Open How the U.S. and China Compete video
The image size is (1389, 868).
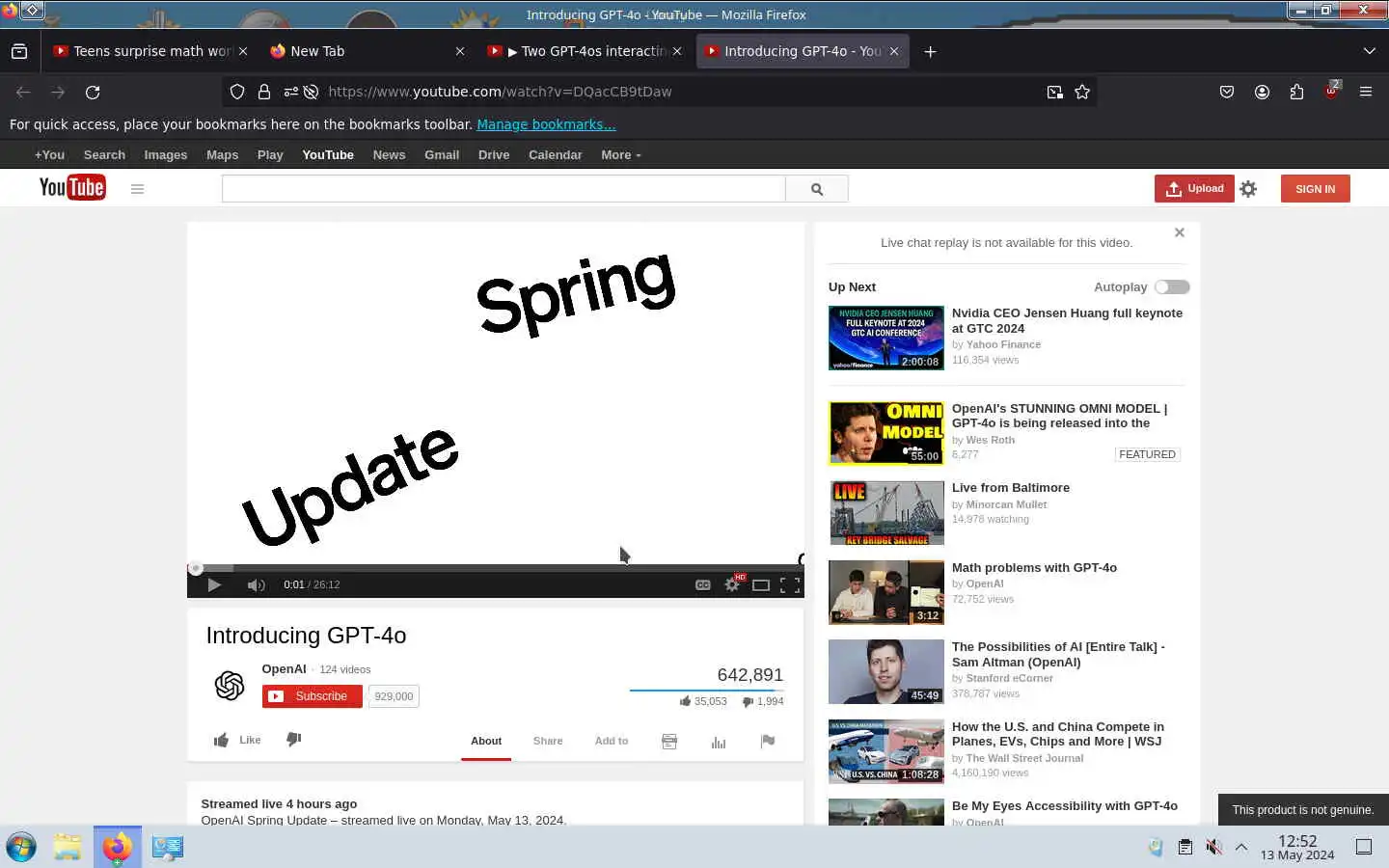pyautogui.click(x=1058, y=734)
